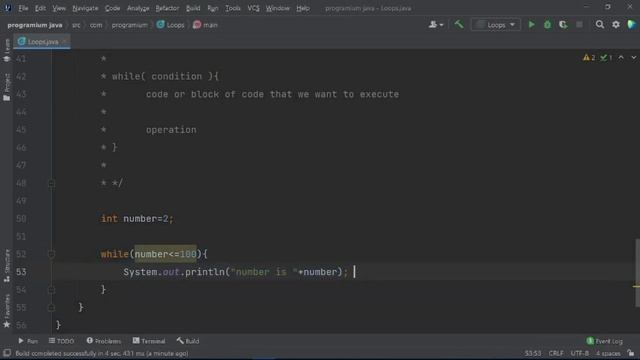The height and width of the screenshot is (360, 640).
Task: Open the Structure tool window
Action: pyautogui.click(x=7, y=266)
